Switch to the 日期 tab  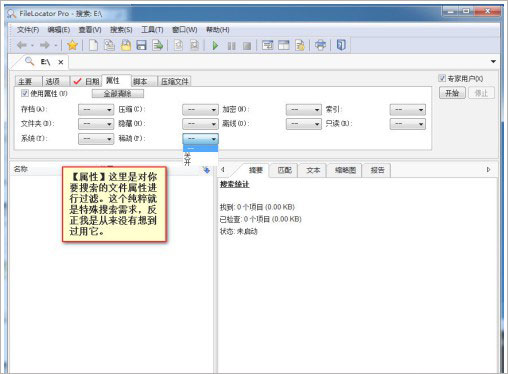(86, 81)
